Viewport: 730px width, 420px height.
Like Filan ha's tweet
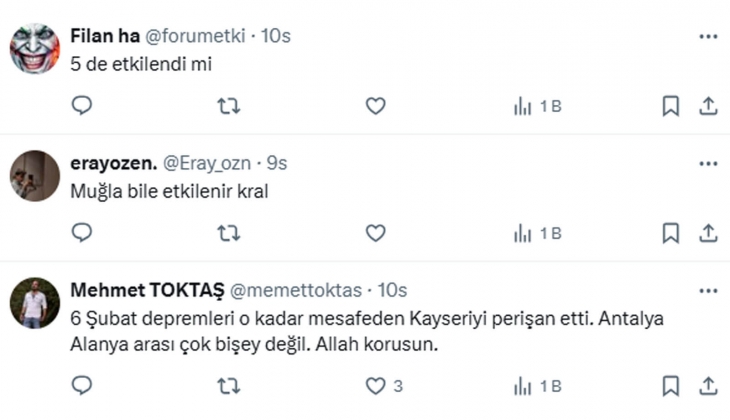[375, 106]
